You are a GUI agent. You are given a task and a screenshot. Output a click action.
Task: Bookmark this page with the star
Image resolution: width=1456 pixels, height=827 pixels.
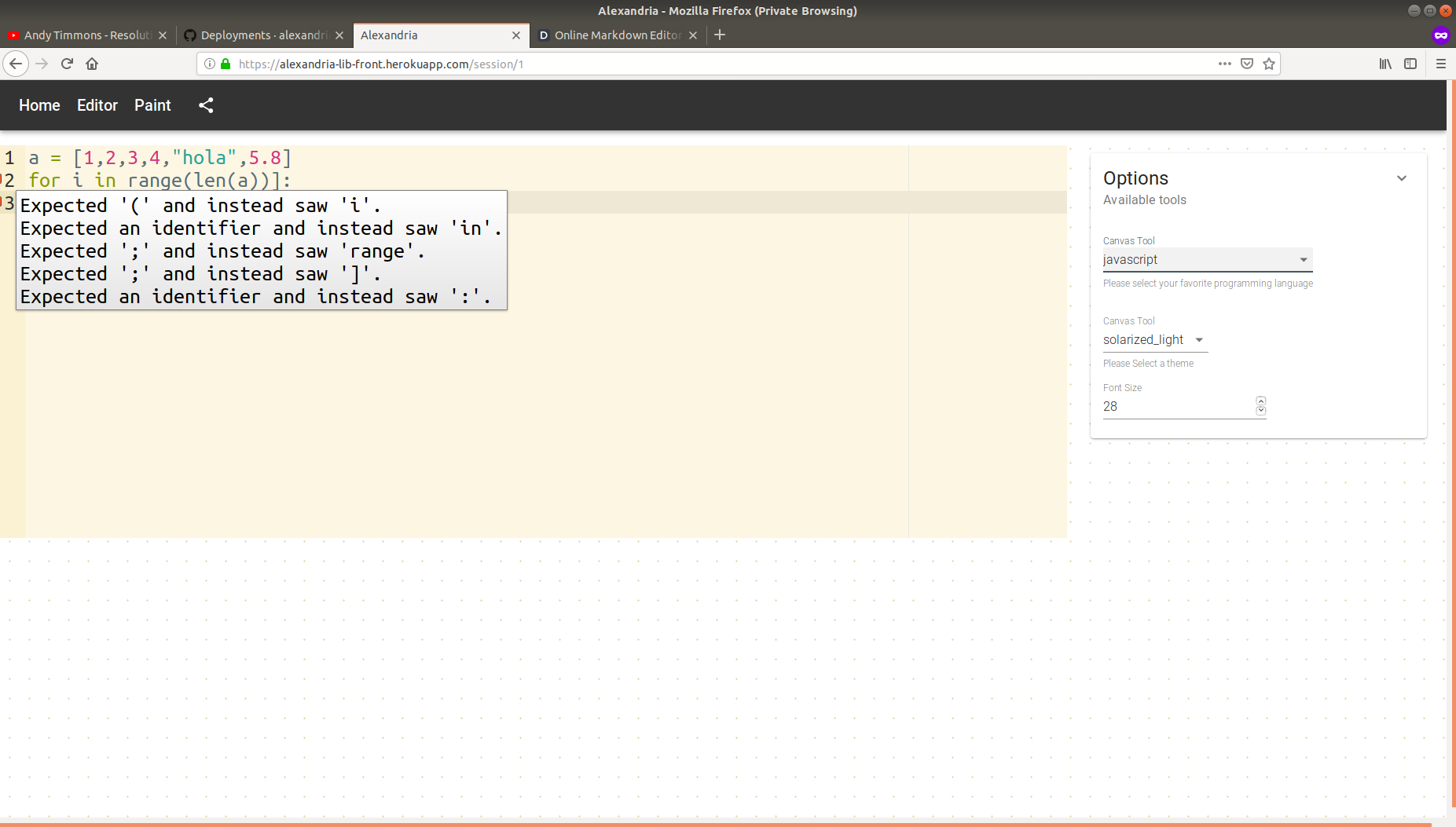(x=1269, y=64)
